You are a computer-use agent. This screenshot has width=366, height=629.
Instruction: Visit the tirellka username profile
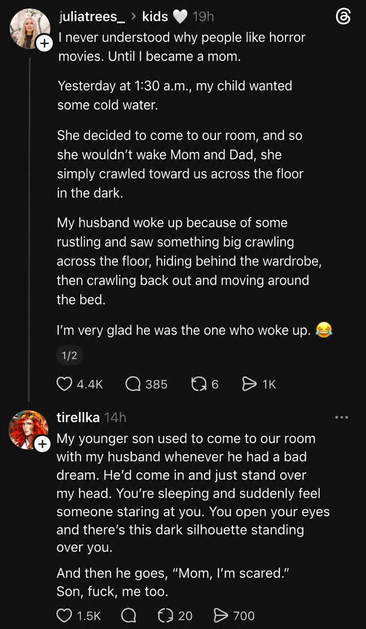click(78, 417)
